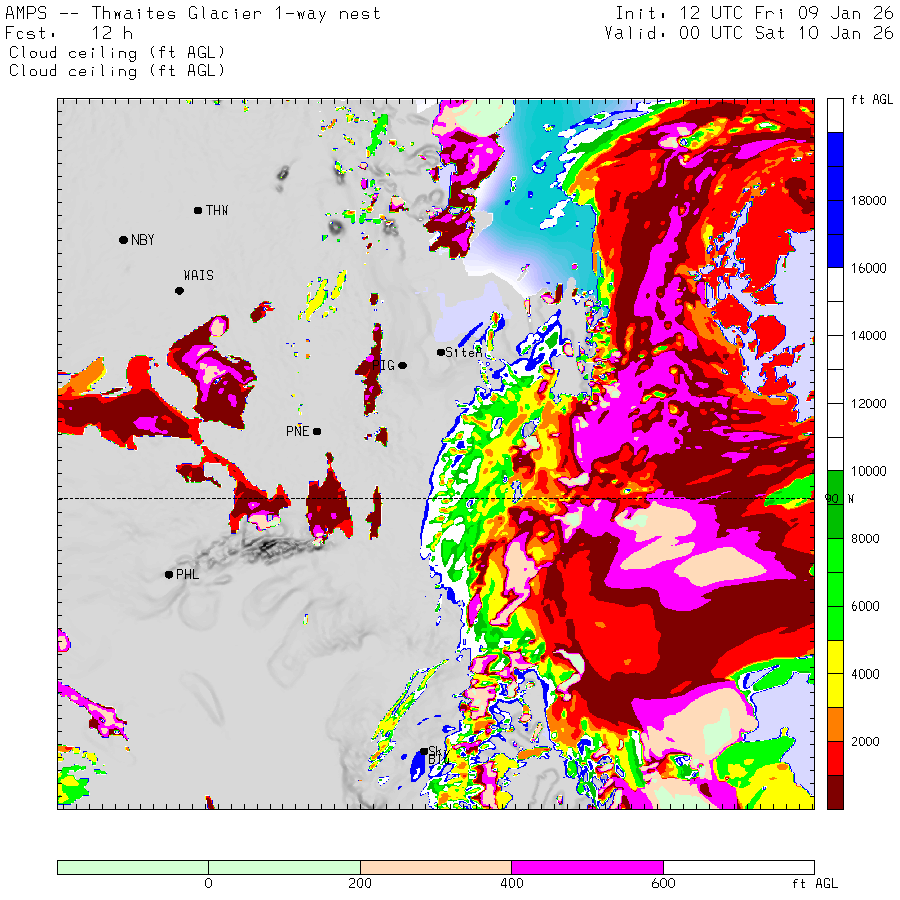The width and height of the screenshot is (900, 900).
Task: Click the AMPS Thwaites Glacier title text
Action: [193, 14]
